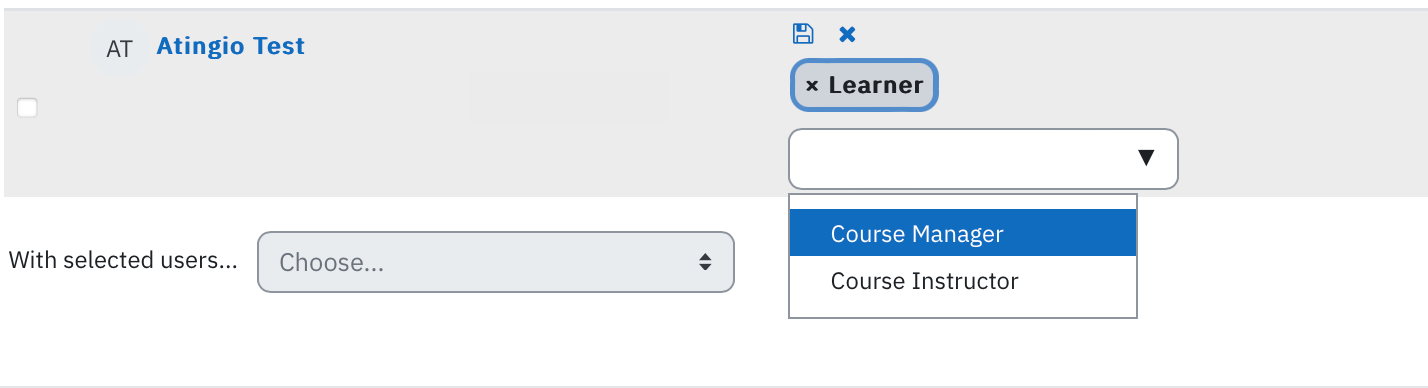Screen dimensions: 1428x388
Task: Click blank area below Course Instructor option
Action: (x=963, y=311)
